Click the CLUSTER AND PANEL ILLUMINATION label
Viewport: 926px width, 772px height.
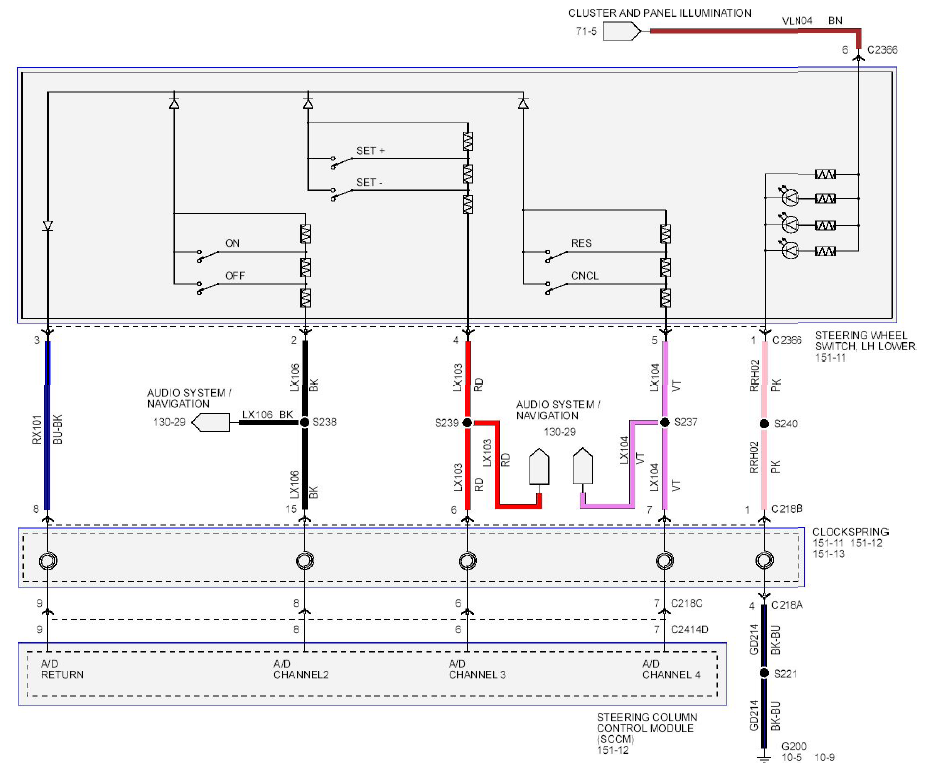[660, 13]
